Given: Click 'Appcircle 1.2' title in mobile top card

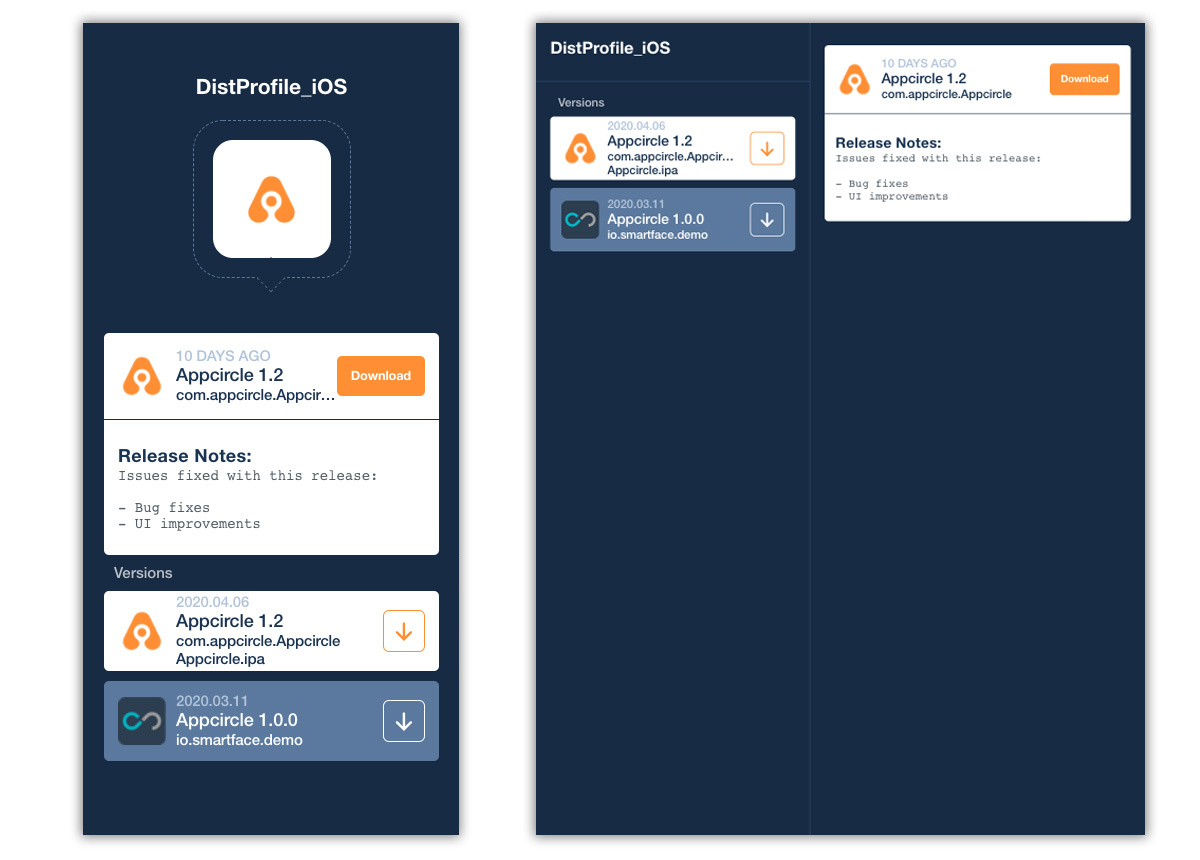Looking at the screenshot, I should click(229, 375).
